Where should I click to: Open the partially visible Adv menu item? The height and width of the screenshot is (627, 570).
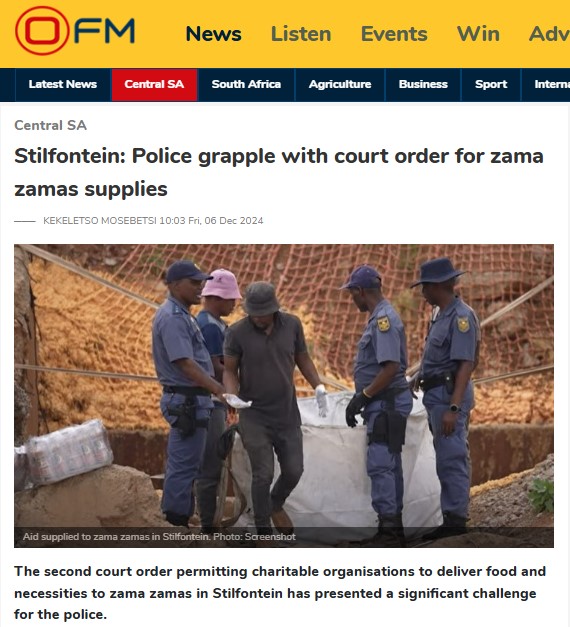point(549,34)
